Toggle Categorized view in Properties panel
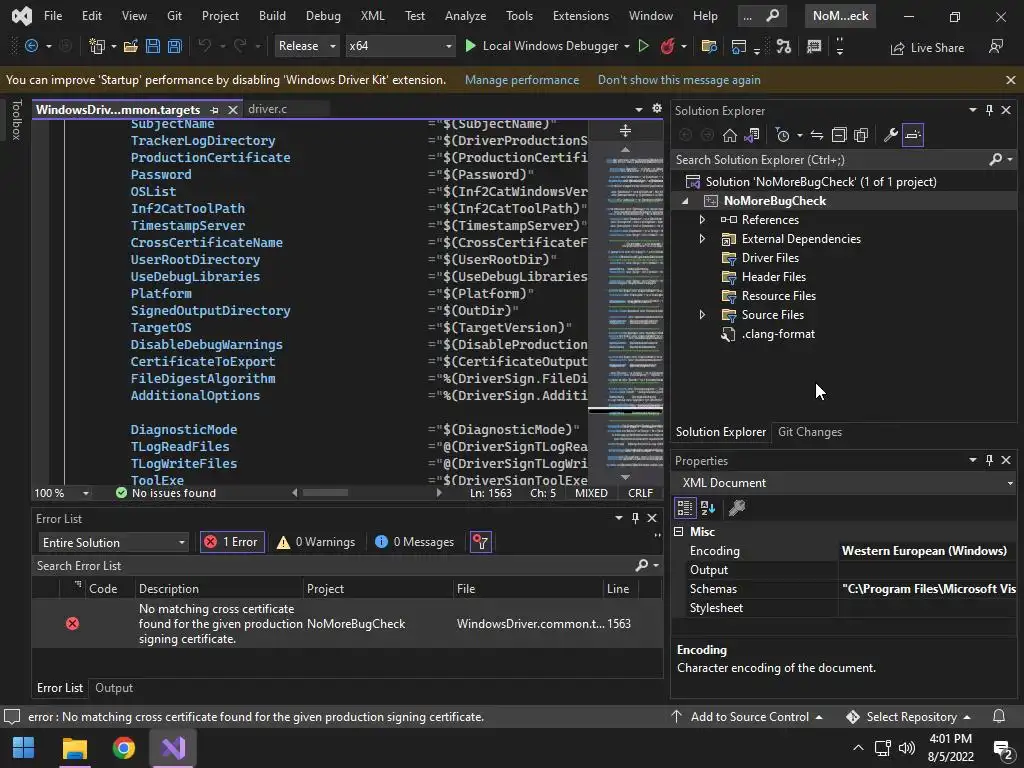Viewport: 1024px width, 768px height. point(685,507)
